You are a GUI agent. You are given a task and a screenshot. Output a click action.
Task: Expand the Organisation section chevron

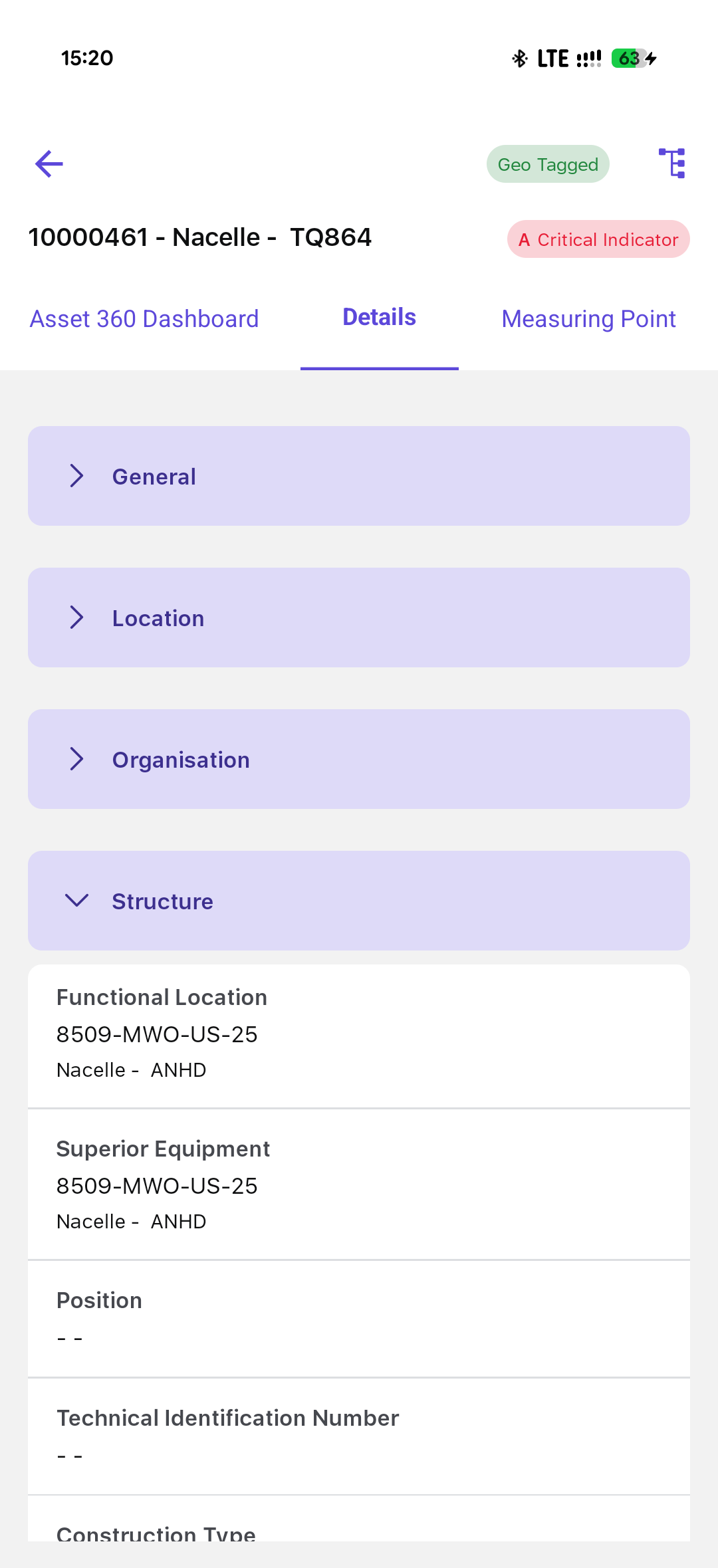tap(77, 759)
